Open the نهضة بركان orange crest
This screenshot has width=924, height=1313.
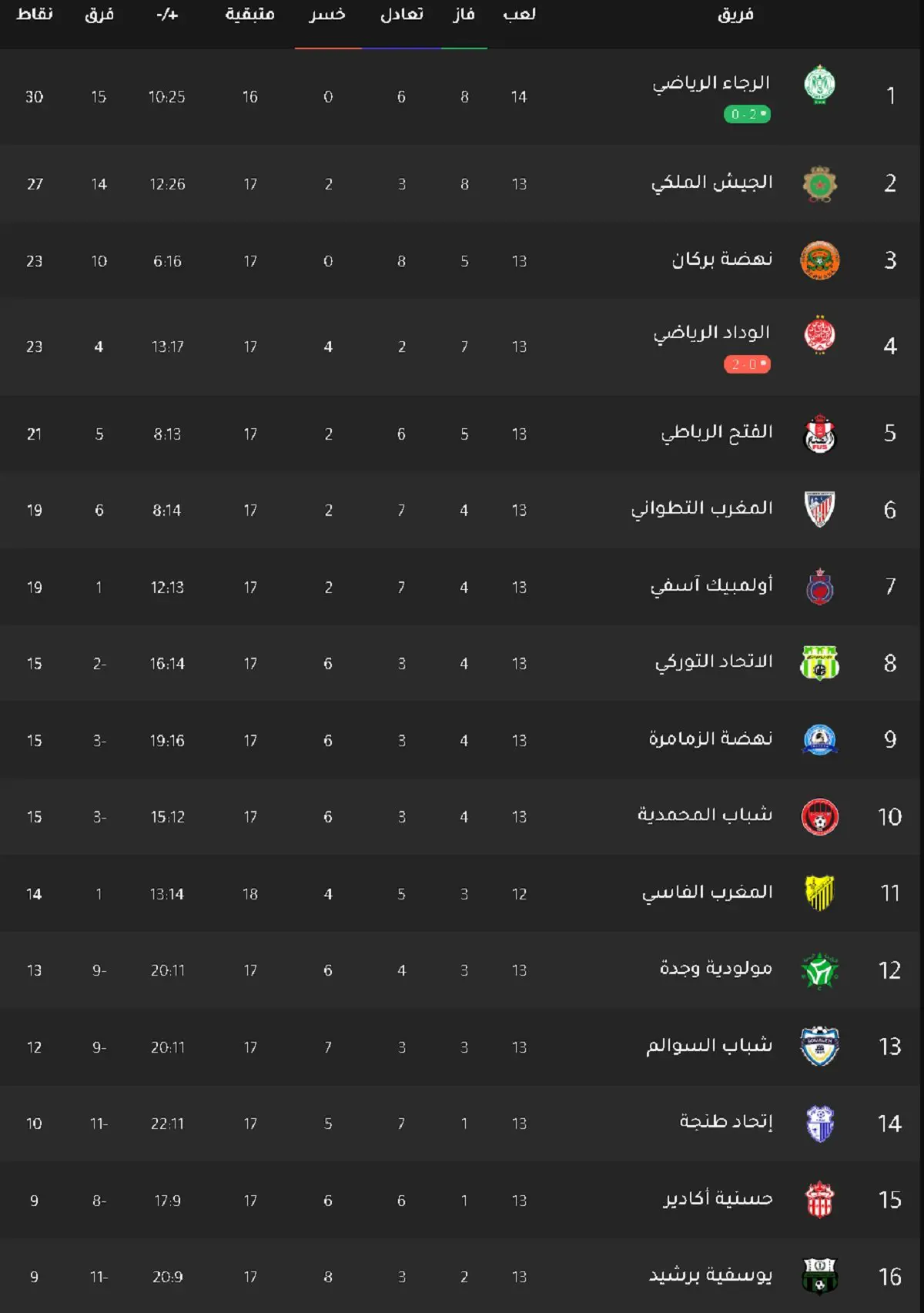coord(820,260)
